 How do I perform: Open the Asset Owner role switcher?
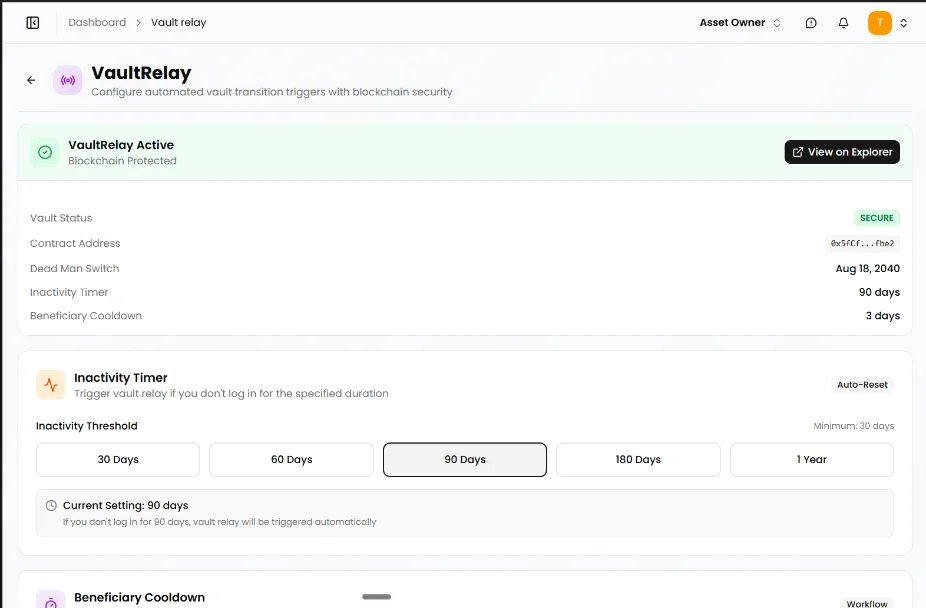(740, 22)
